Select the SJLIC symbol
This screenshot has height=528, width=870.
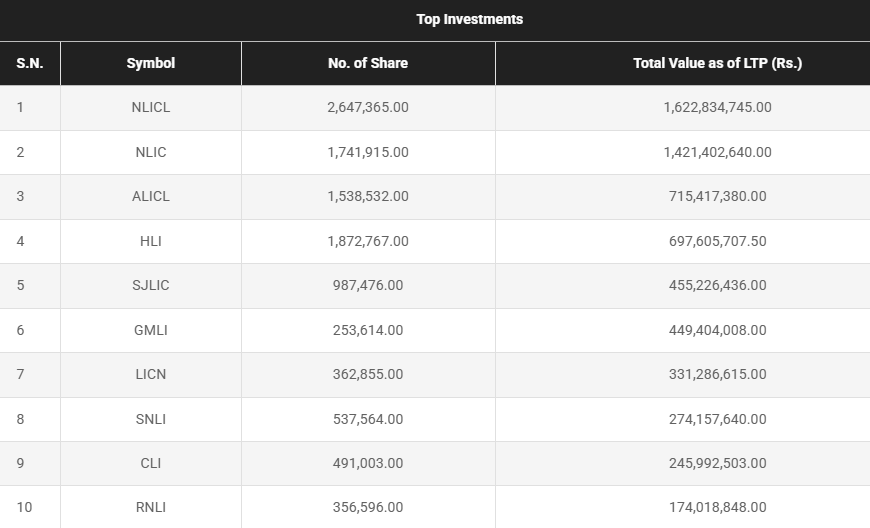[x=150, y=286]
